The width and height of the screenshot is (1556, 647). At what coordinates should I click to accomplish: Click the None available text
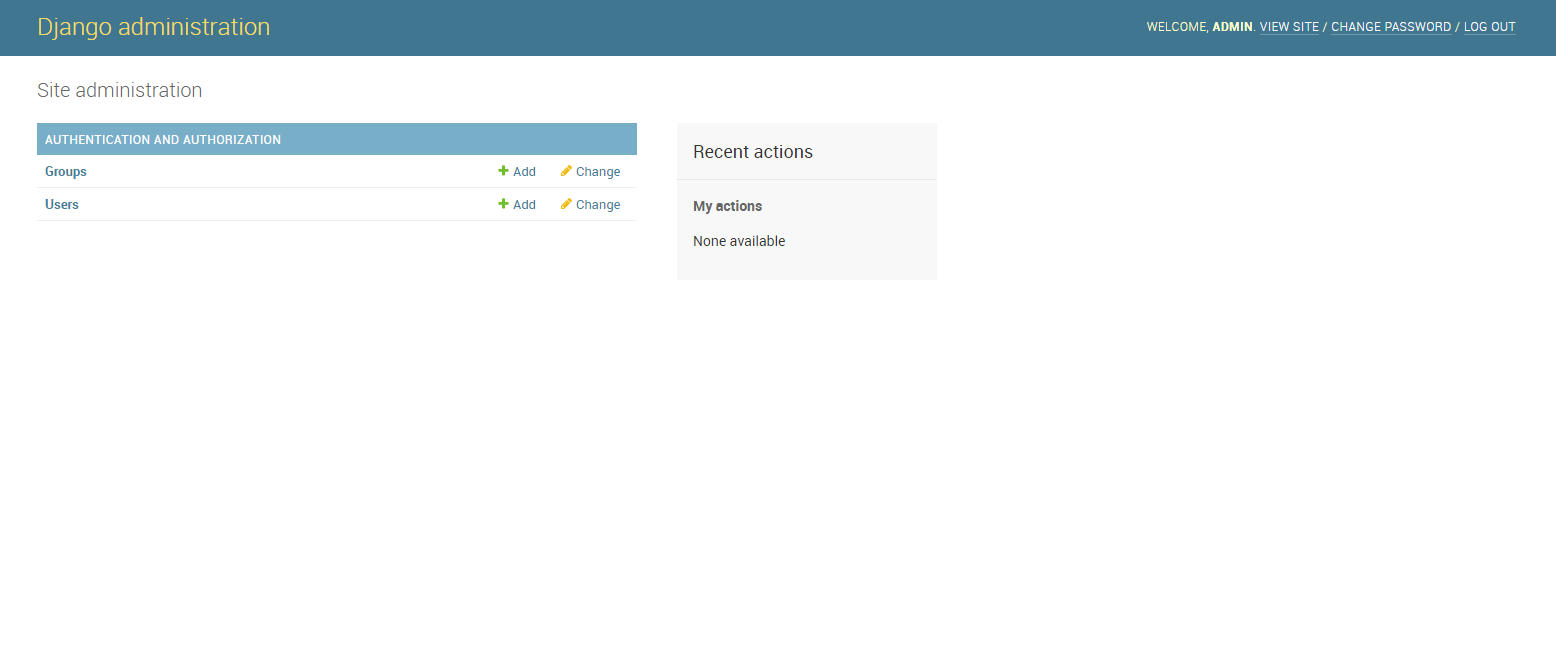[739, 241]
